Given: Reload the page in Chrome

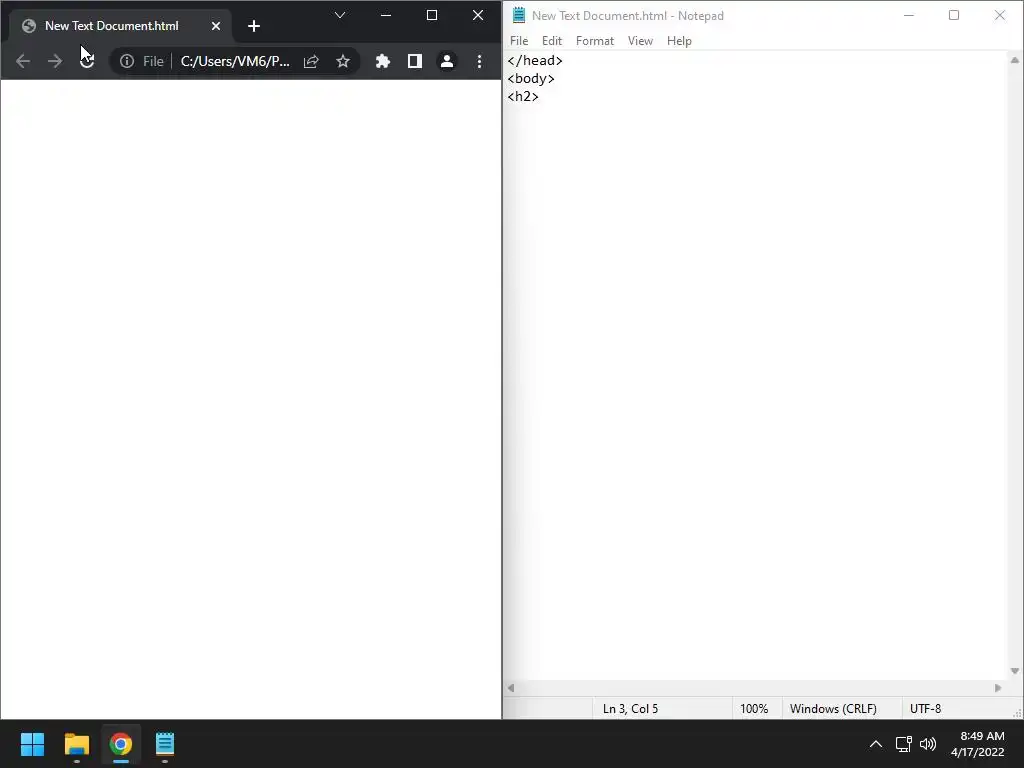Looking at the screenshot, I should 87,61.
